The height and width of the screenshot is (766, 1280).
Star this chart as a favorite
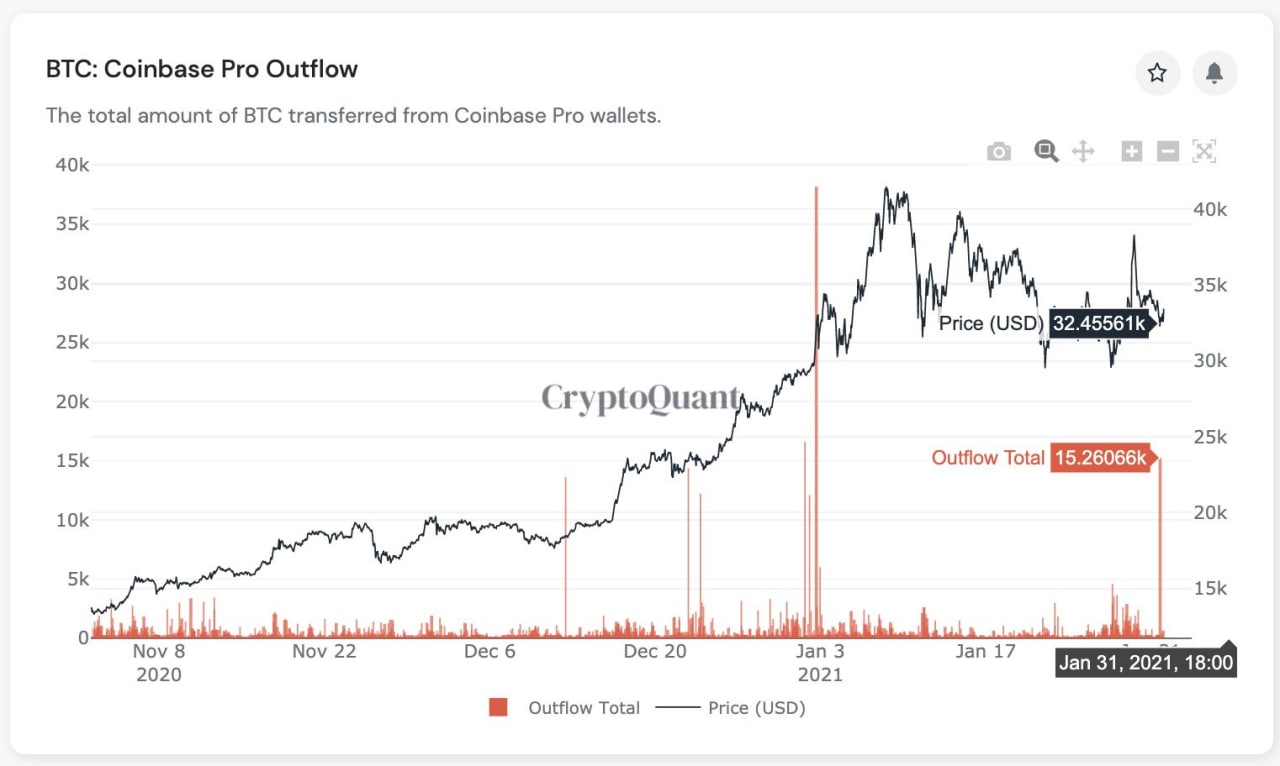point(1157,73)
